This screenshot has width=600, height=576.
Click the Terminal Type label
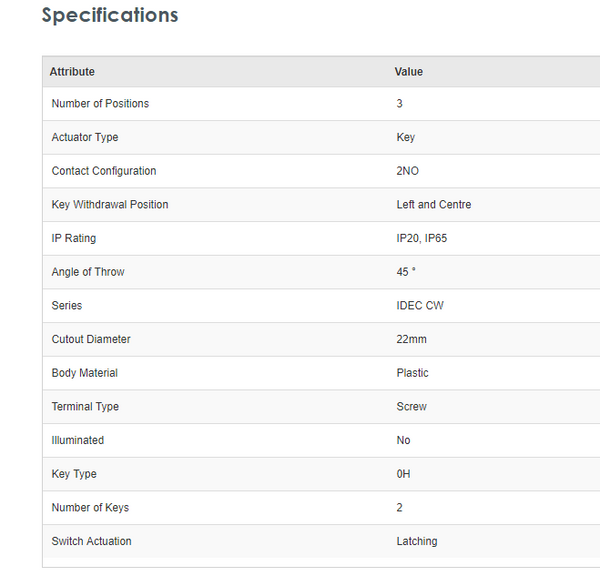[x=85, y=407]
